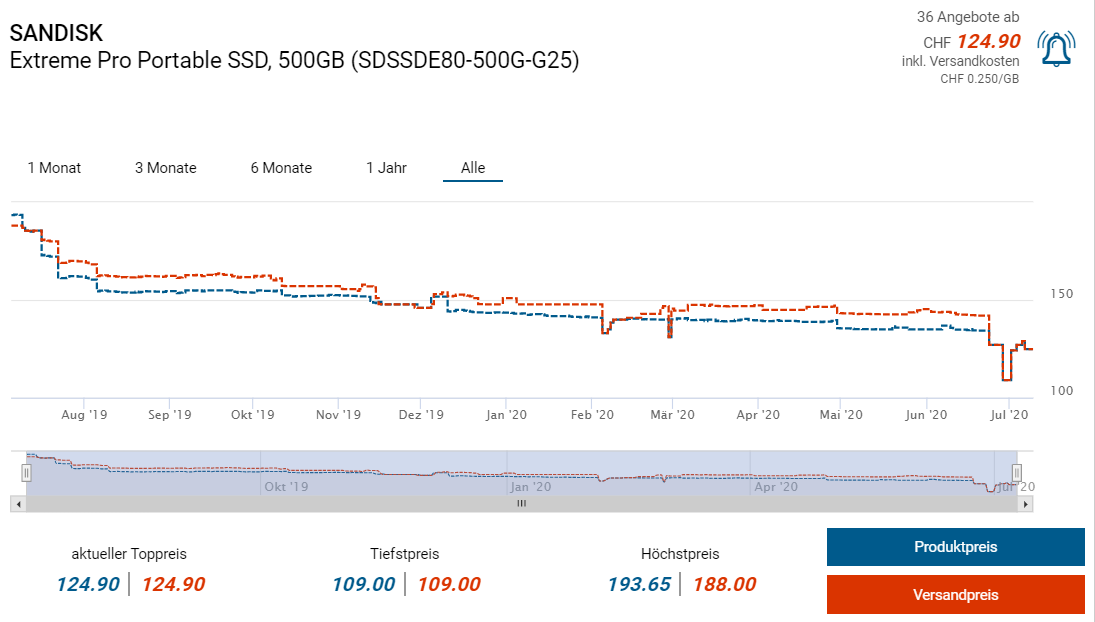Click the Extreme Pro Portable SSD title
Screen dimensions: 1095x622
(294, 60)
